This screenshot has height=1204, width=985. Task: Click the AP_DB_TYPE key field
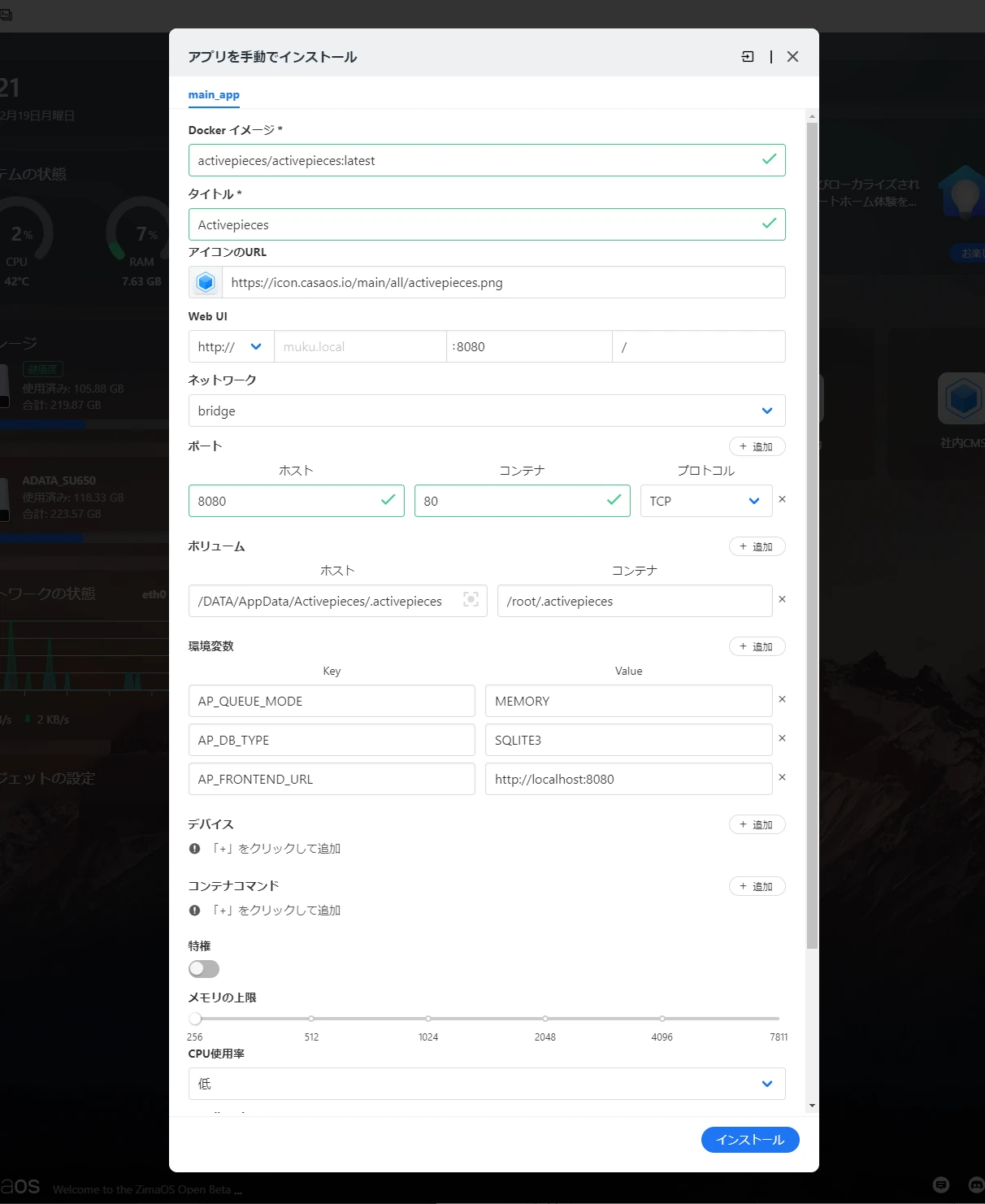point(332,740)
